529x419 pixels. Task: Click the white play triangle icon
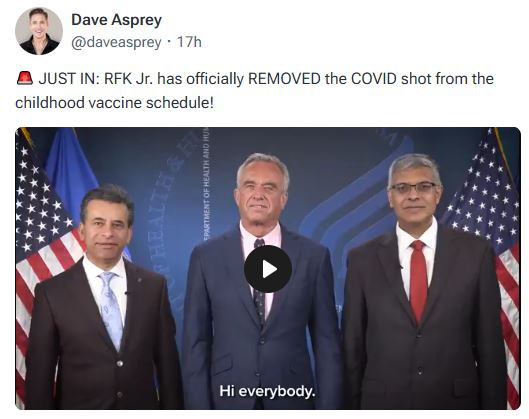(x=270, y=269)
